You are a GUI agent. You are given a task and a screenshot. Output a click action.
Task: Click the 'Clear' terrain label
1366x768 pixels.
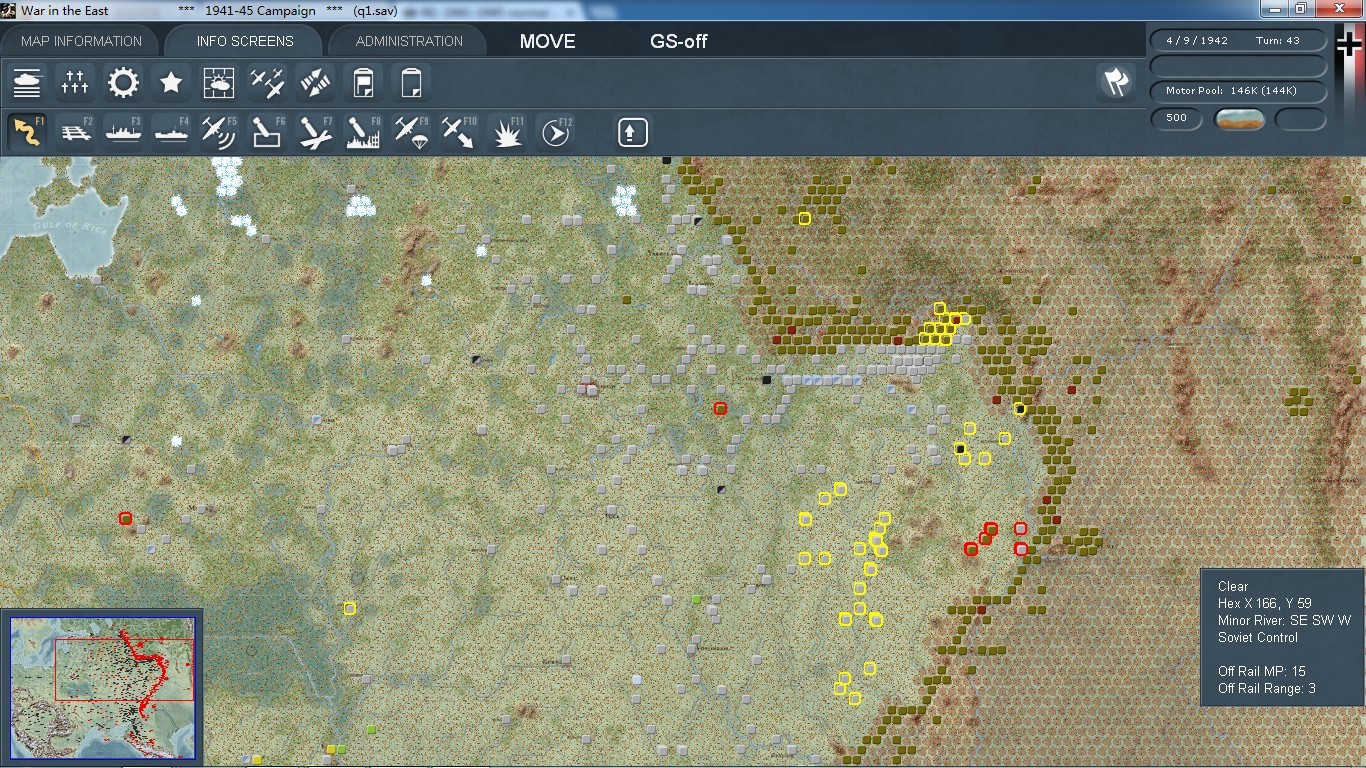point(1233,587)
